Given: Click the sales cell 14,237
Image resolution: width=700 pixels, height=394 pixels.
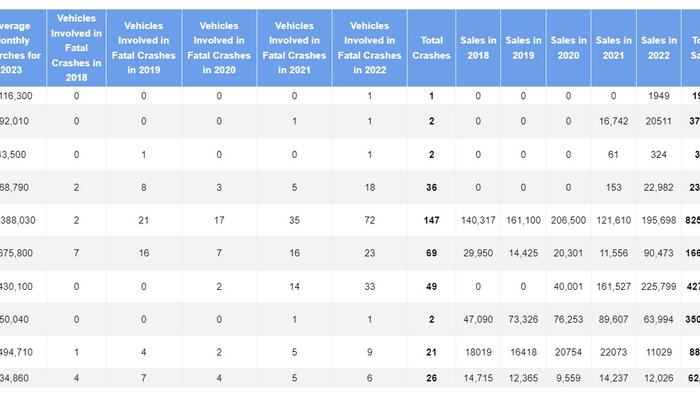Looking at the screenshot, I should pos(613,378).
